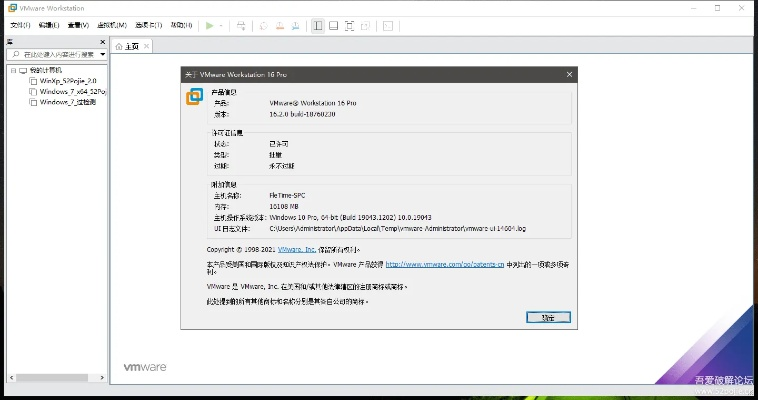Open the 帮助(H) menu
Viewport: 758px width, 400px height.
181,25
